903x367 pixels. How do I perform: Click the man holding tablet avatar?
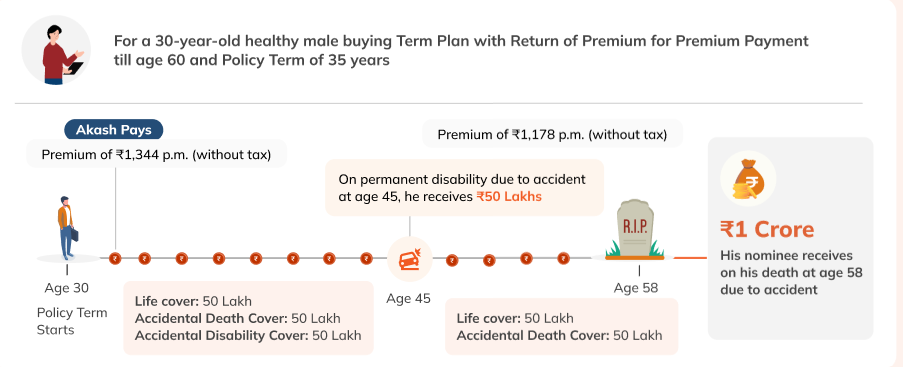[56, 50]
